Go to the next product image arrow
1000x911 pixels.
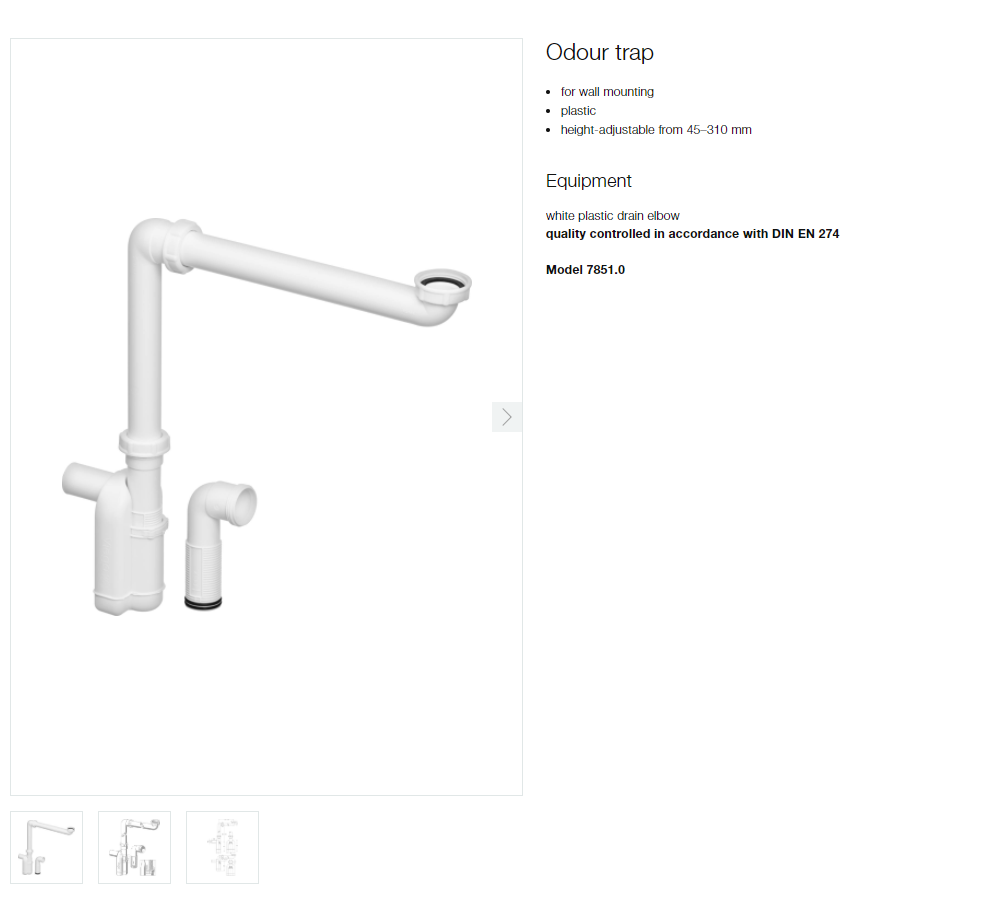tap(507, 417)
